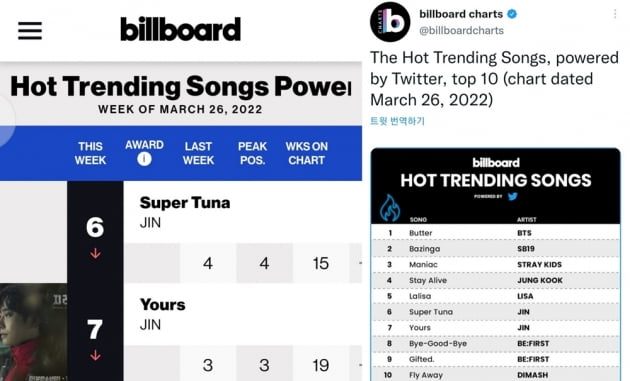The height and width of the screenshot is (381, 630).
Task: Click the Twitter bird icon in chart
Action: pyautogui.click(x=513, y=197)
